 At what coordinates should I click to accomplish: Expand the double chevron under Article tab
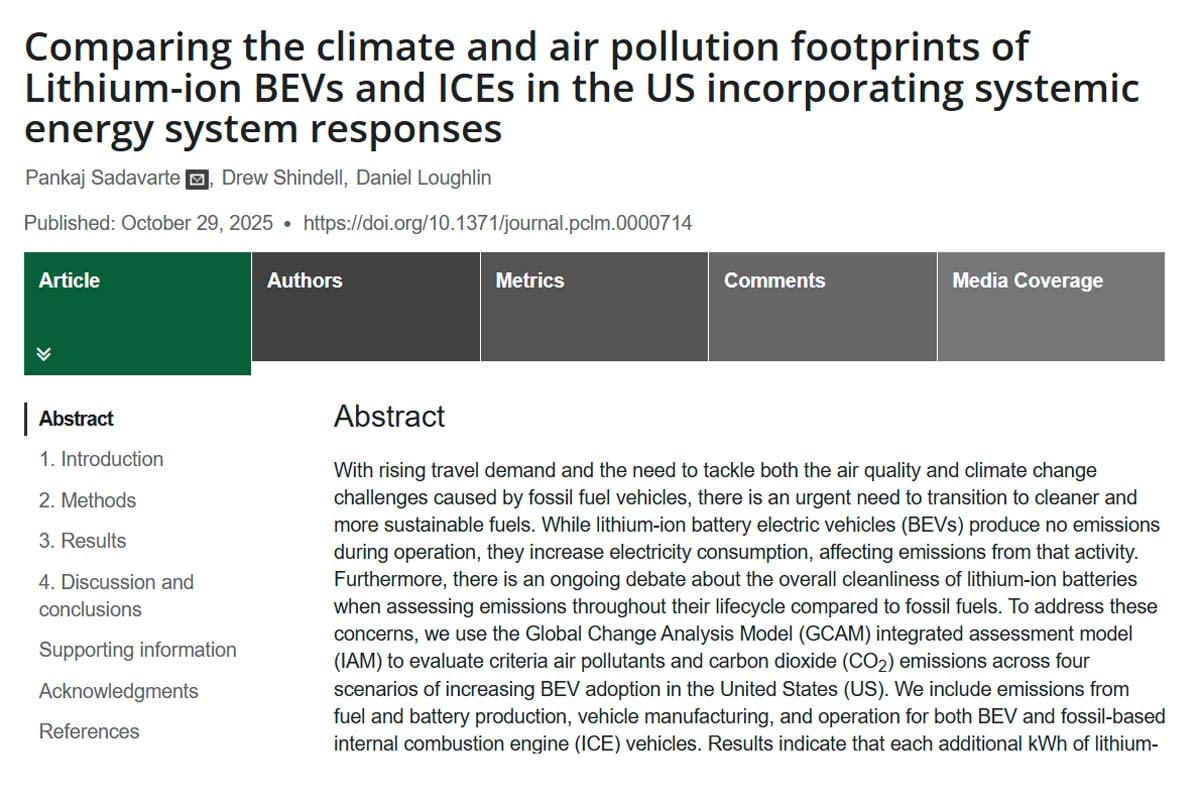pyautogui.click(x=44, y=354)
